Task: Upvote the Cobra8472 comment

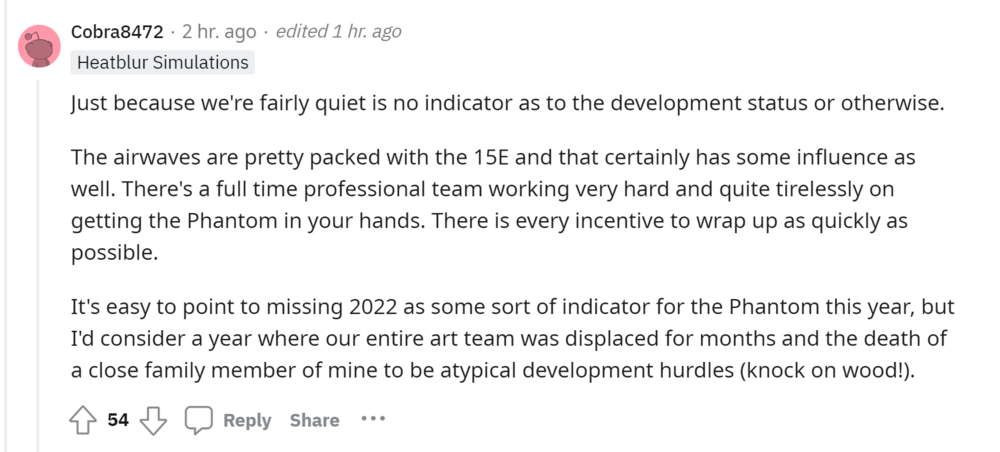Action: point(82,421)
